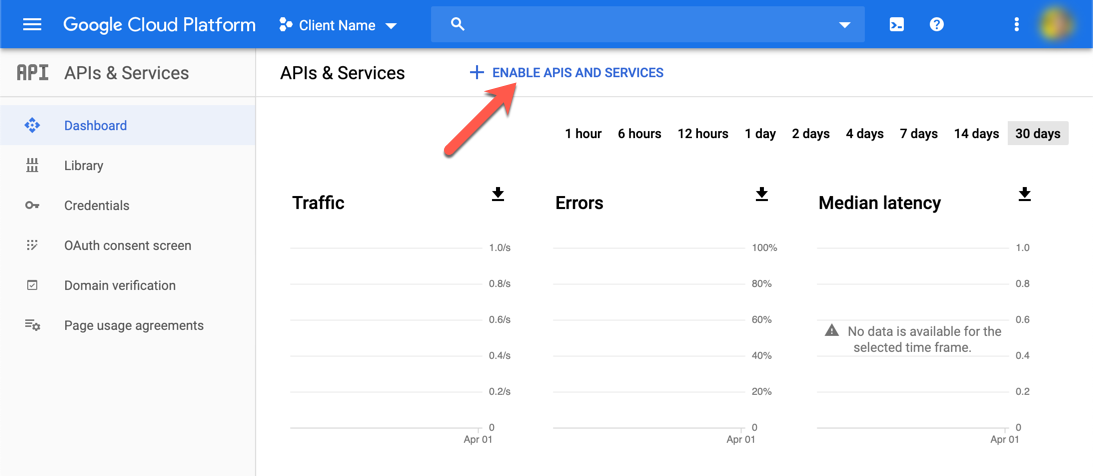Click the Traffic chart area

coord(386,338)
